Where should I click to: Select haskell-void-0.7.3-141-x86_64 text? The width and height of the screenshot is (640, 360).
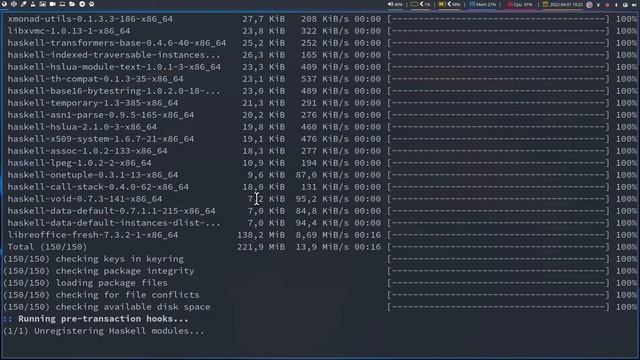tap(85, 199)
